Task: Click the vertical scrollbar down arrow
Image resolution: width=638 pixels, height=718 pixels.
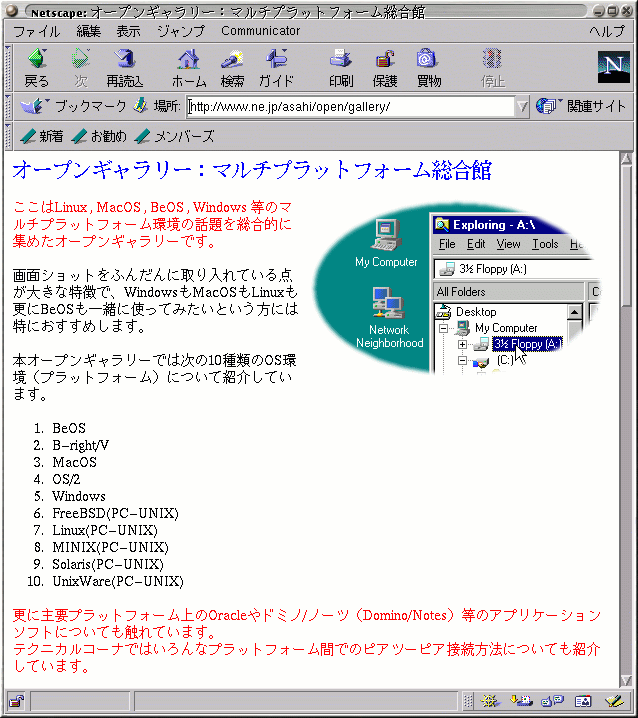Action: pyautogui.click(x=626, y=680)
